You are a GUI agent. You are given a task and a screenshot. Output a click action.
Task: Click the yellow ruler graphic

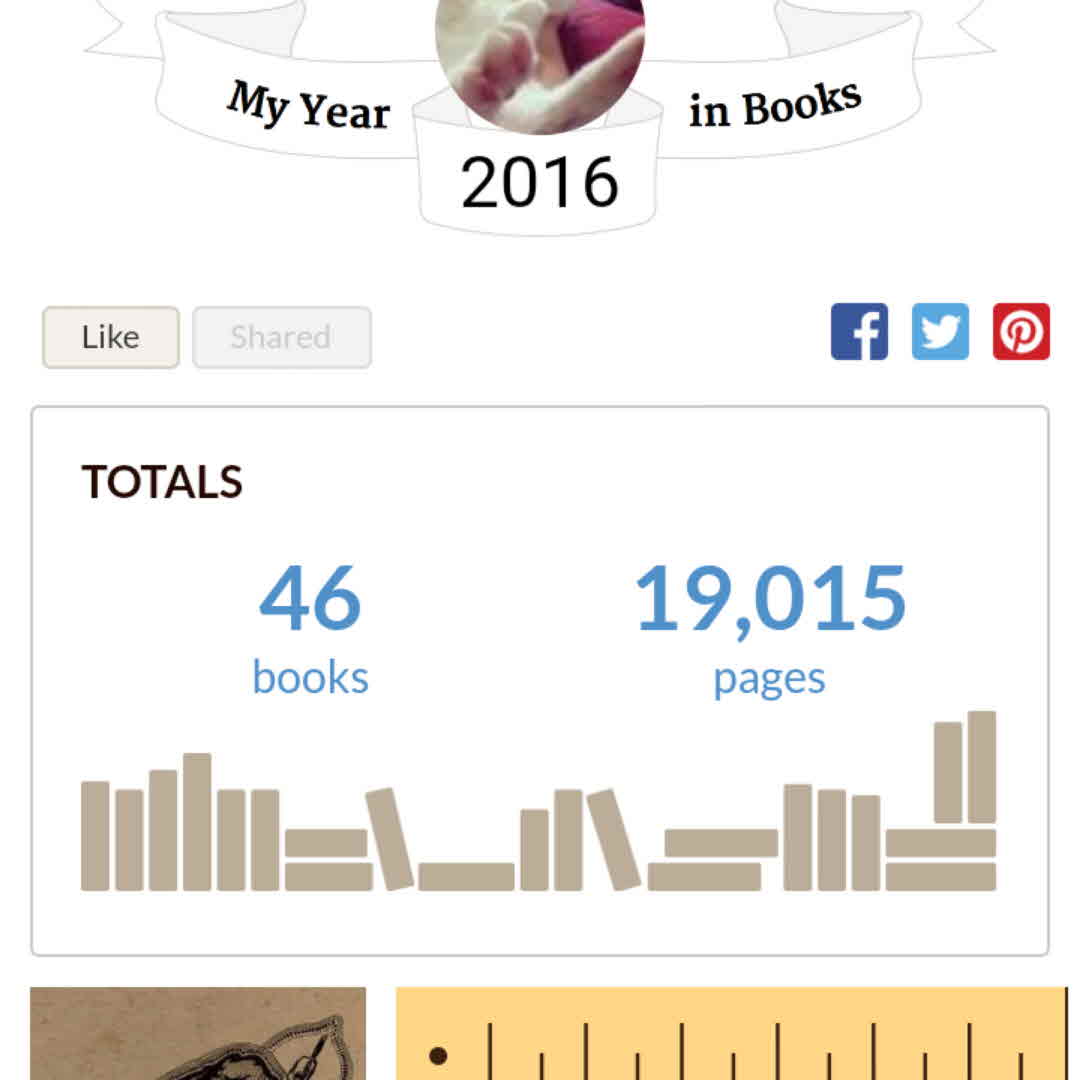pos(732,1034)
